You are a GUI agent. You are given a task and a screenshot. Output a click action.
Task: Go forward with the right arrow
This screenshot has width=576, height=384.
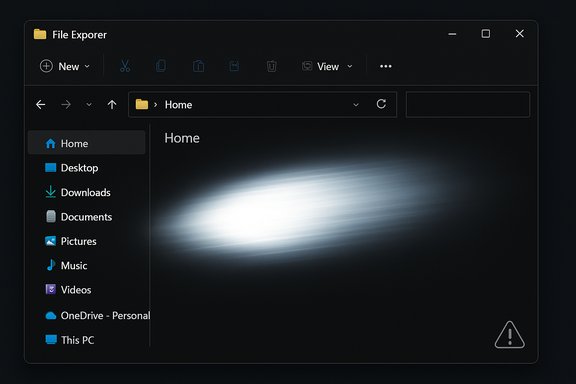pyautogui.click(x=66, y=105)
